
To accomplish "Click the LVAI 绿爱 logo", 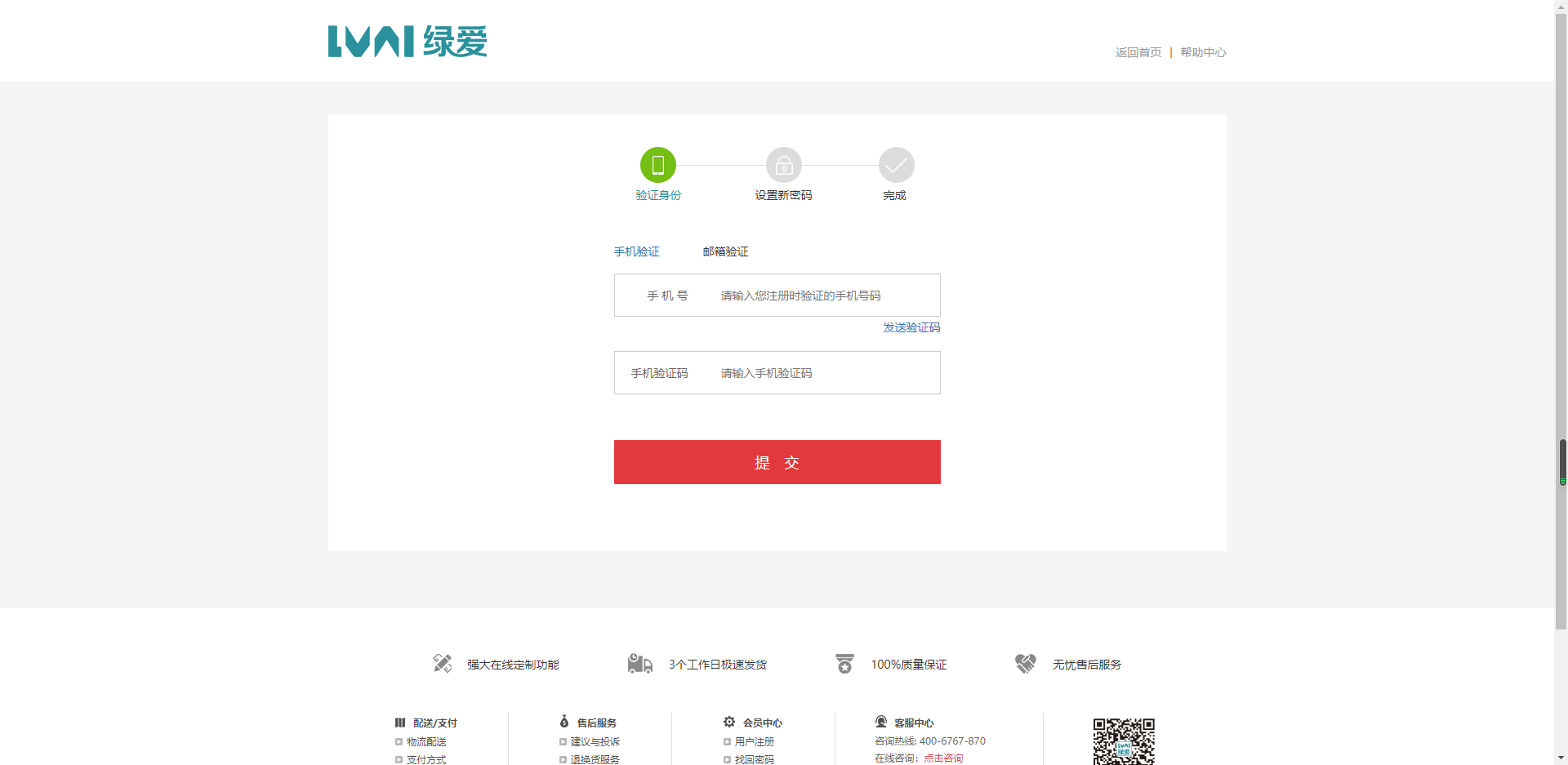I will point(408,42).
